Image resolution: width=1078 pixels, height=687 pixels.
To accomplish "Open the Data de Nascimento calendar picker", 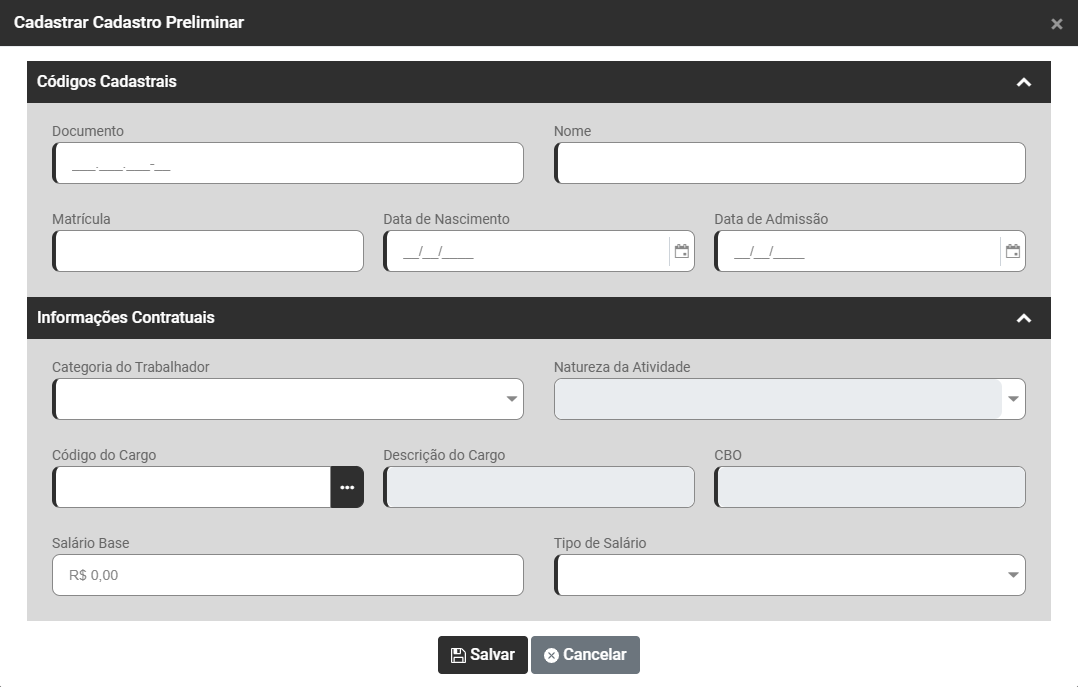I will pos(682,252).
